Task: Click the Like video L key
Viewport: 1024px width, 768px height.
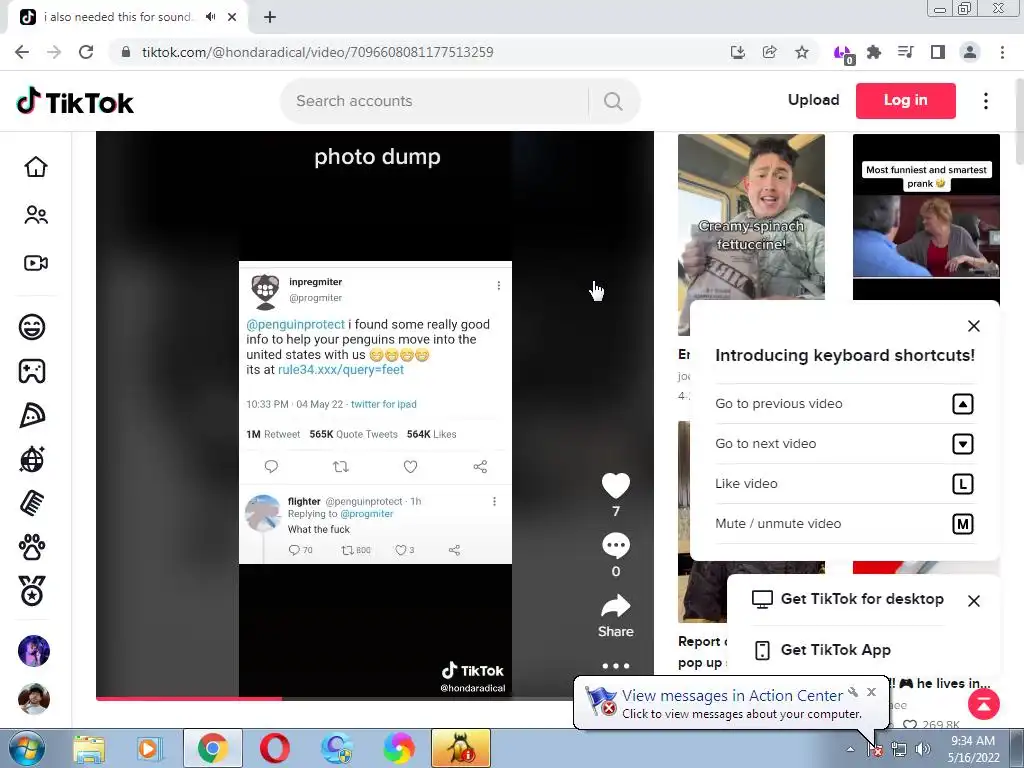Action: [x=963, y=484]
